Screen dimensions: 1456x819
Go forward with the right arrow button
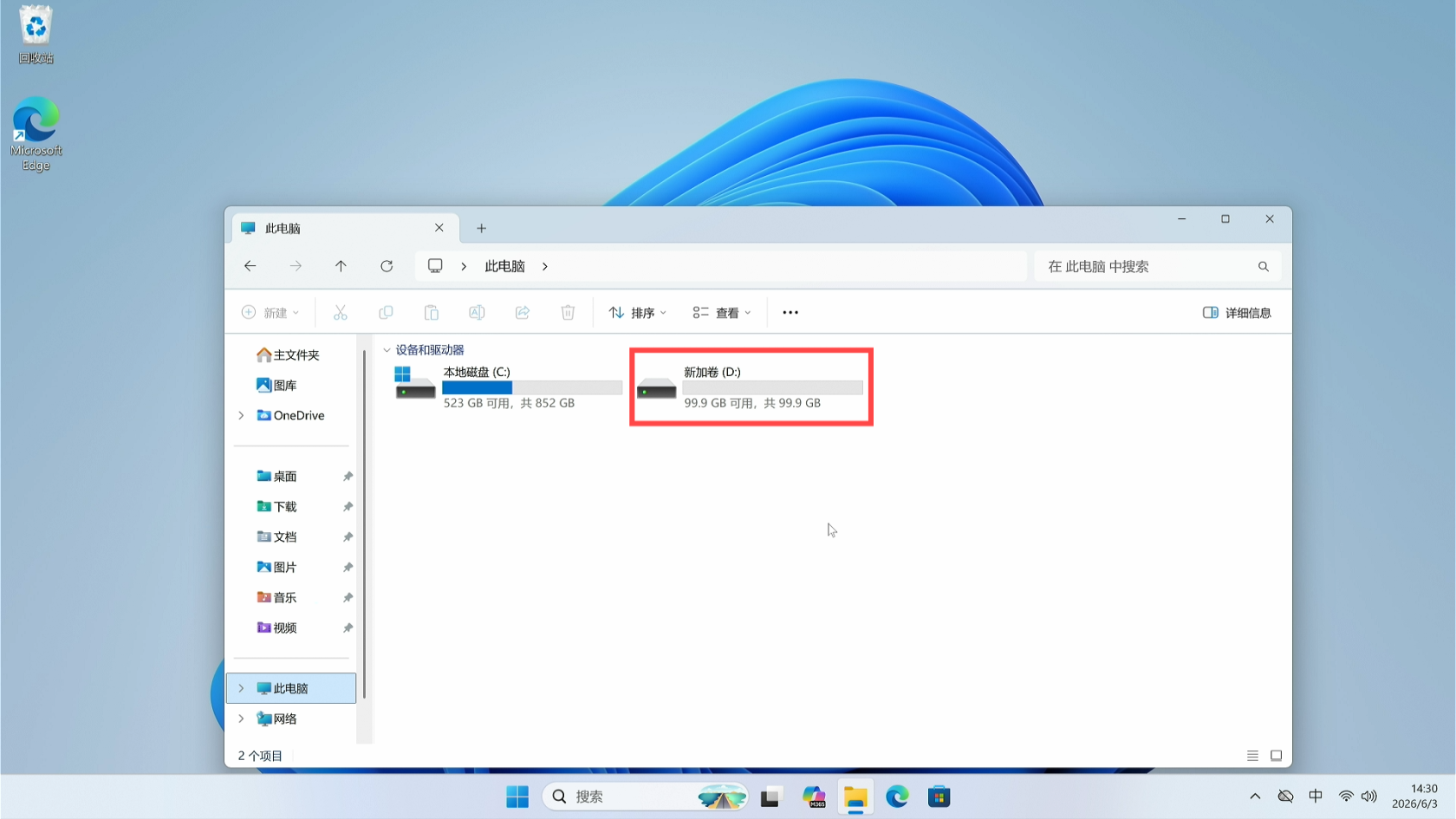tap(296, 266)
